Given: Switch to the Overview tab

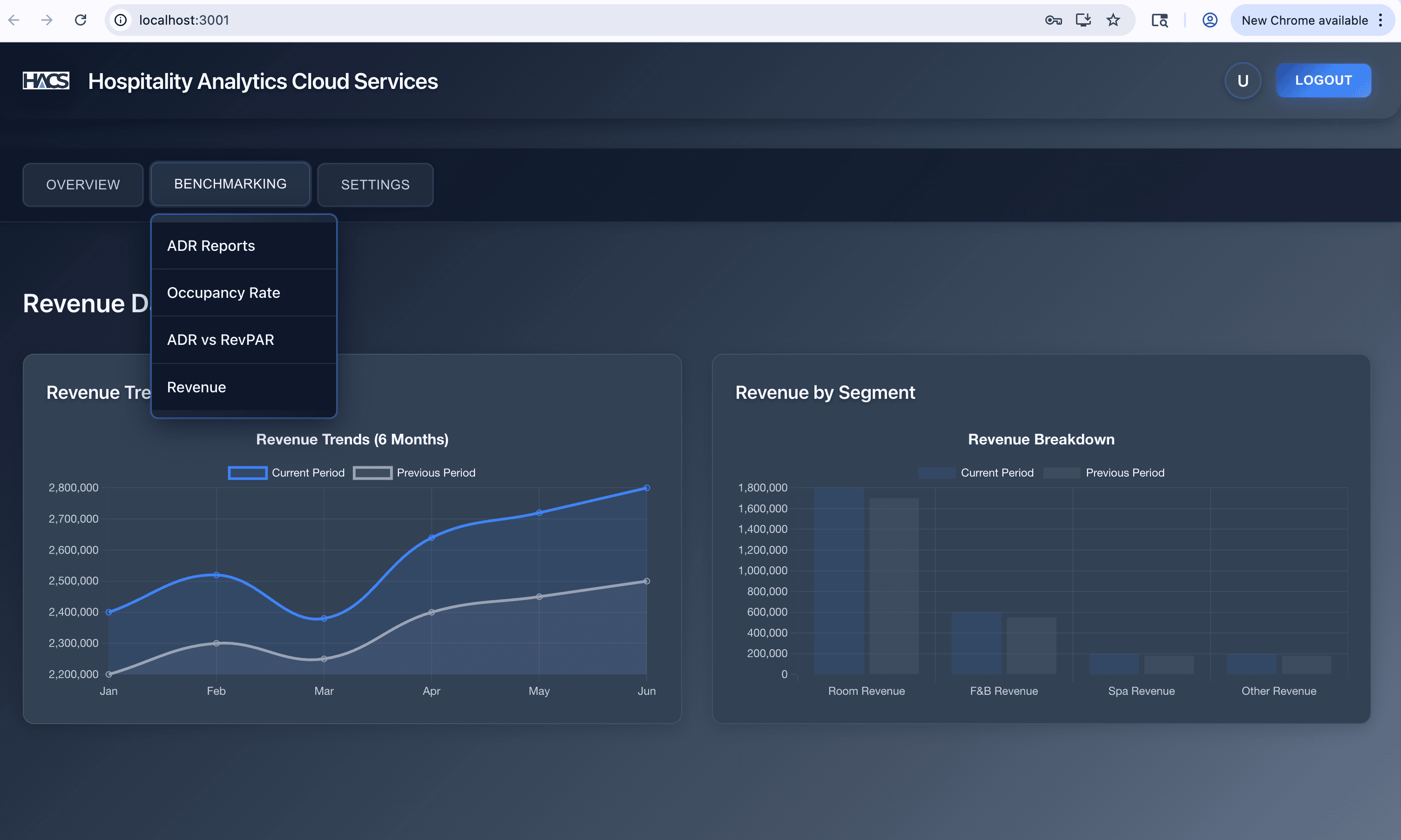Looking at the screenshot, I should (x=83, y=185).
